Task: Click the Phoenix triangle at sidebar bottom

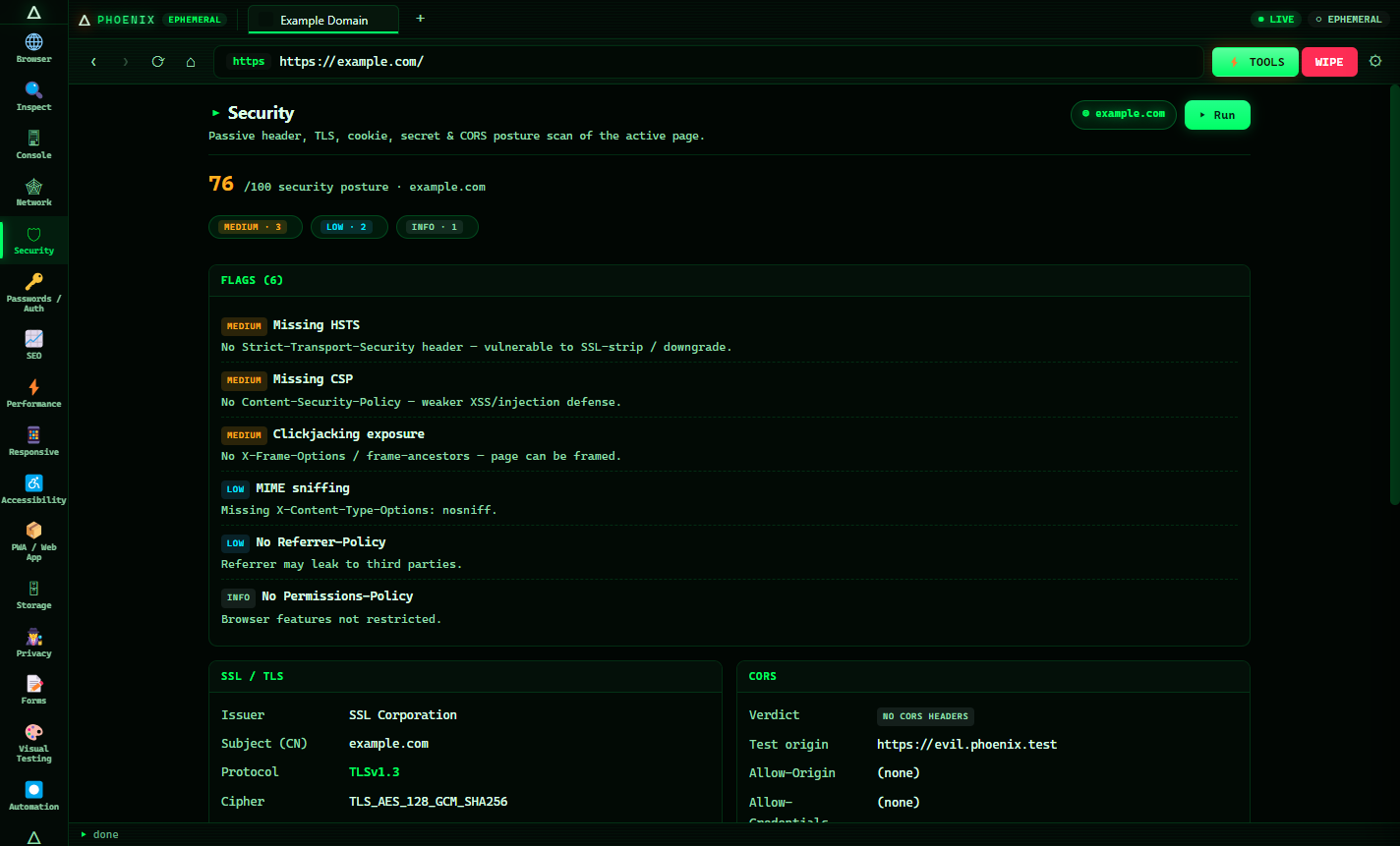Action: tap(33, 836)
